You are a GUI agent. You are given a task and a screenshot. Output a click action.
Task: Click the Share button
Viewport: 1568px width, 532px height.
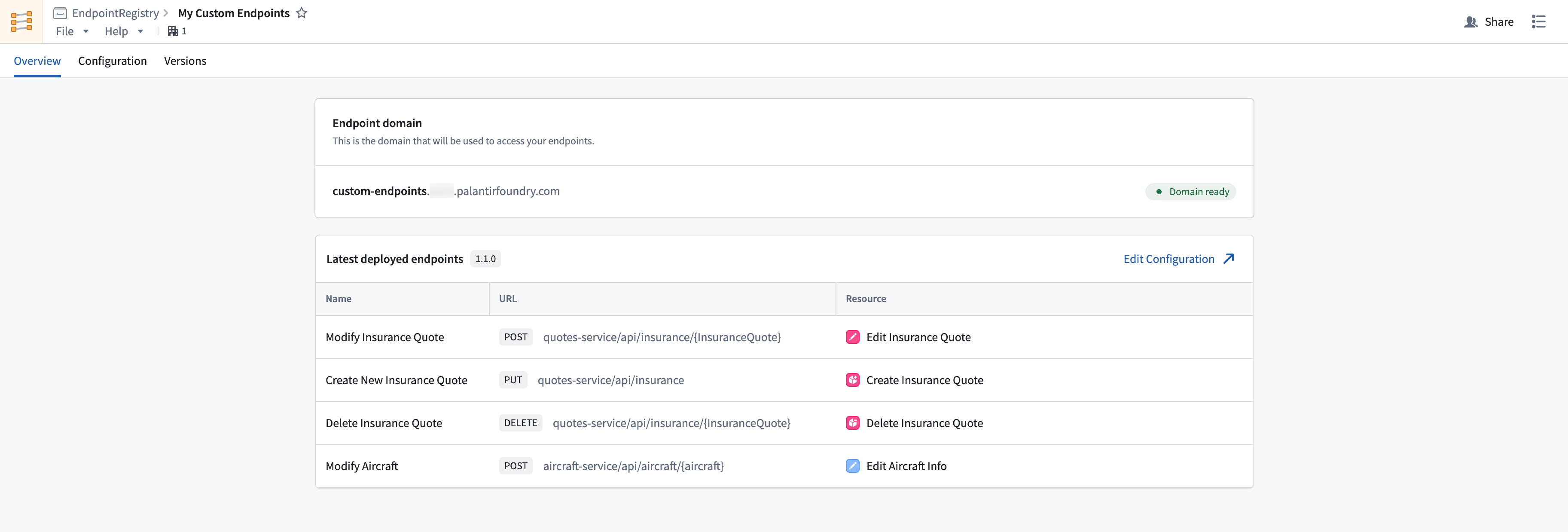[x=1489, y=21]
